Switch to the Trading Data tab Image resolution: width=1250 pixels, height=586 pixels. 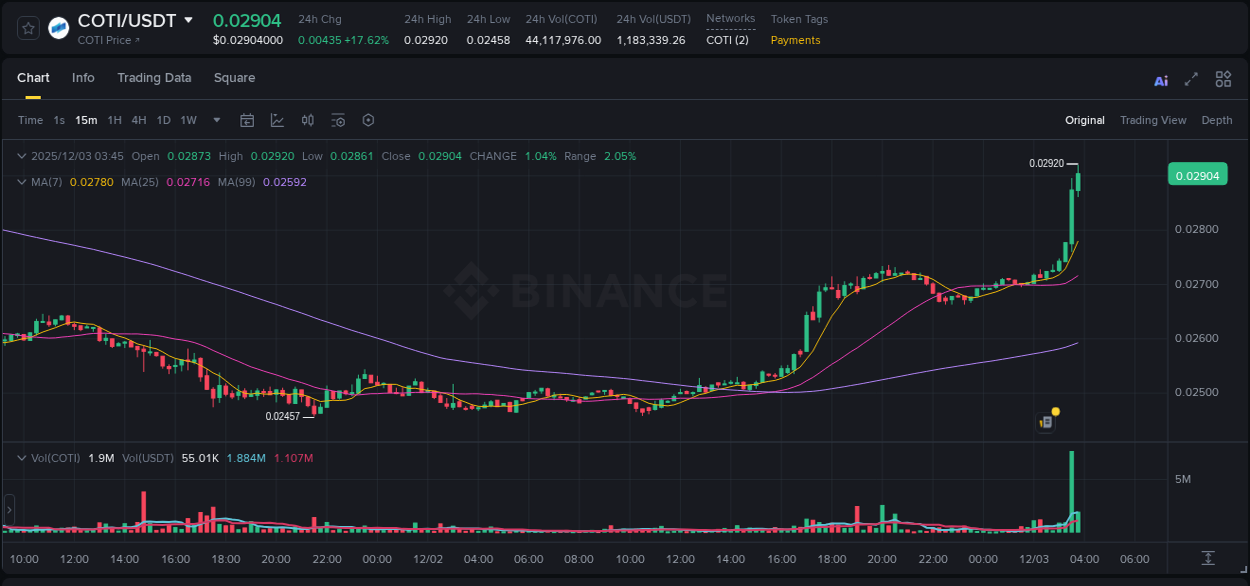(x=154, y=78)
